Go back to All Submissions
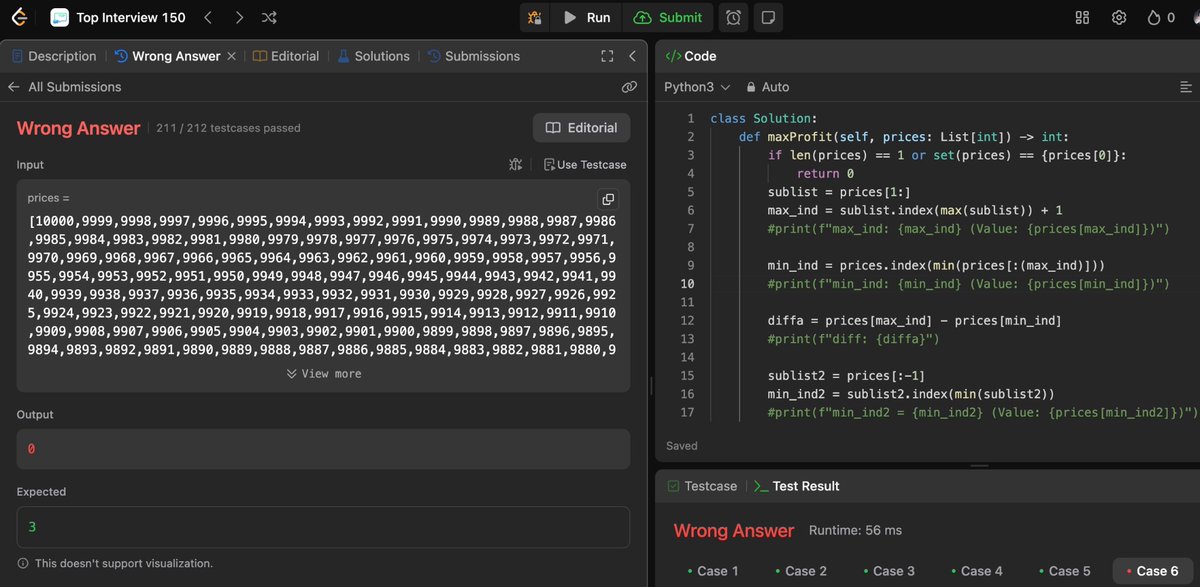This screenshot has height=587, width=1200. pyautogui.click(x=64, y=87)
